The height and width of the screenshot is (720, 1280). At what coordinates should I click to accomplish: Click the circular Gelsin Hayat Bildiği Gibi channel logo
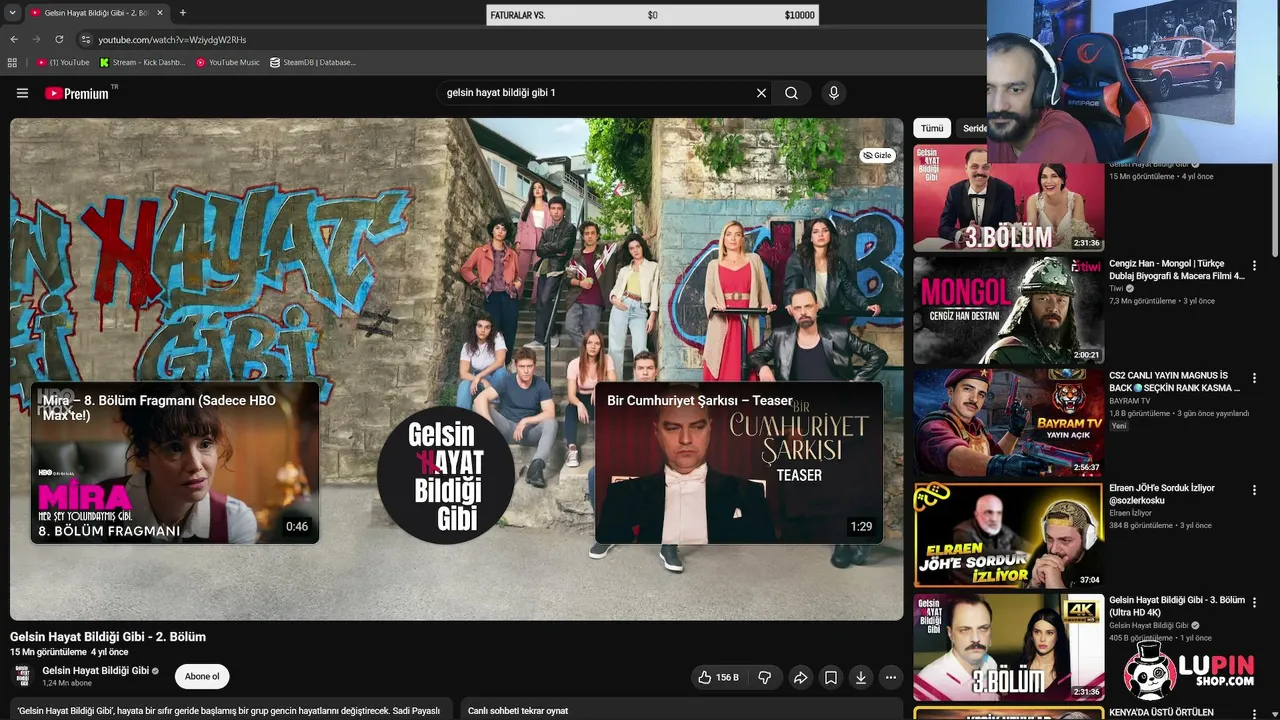click(446, 476)
